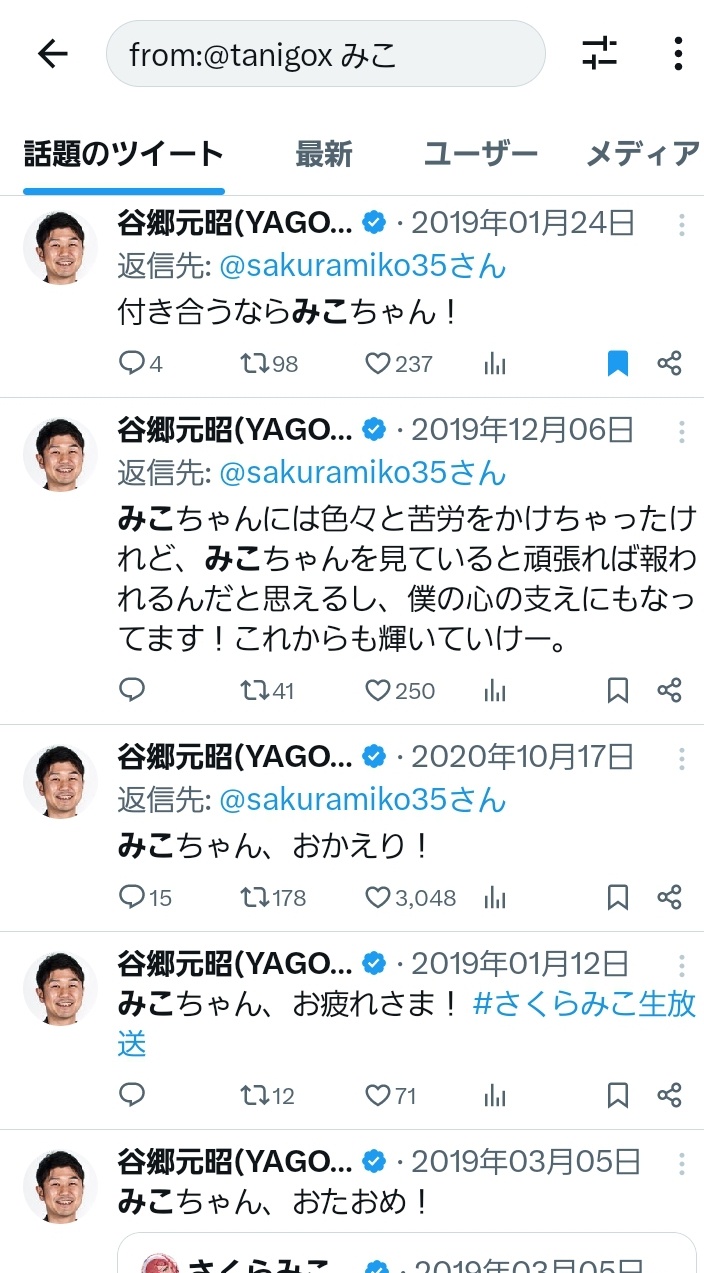This screenshot has height=1273, width=704.
Task: Open more options for the 2020年10月17日 tweet
Action: click(681, 759)
